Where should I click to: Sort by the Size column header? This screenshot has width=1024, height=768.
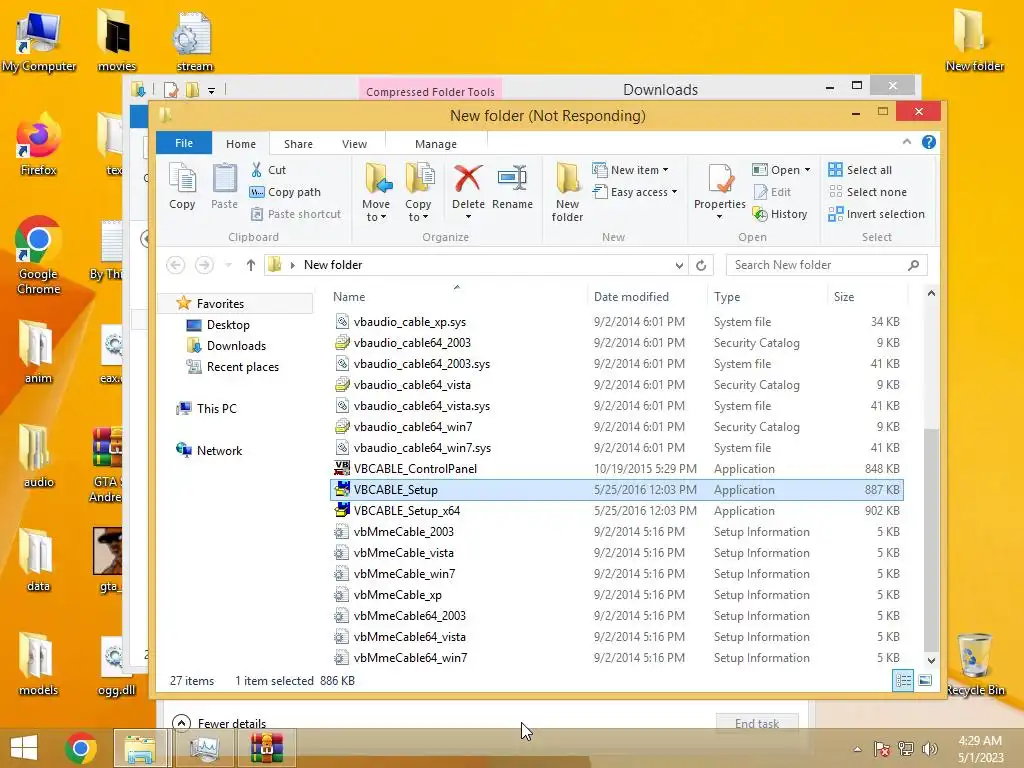coord(867,296)
